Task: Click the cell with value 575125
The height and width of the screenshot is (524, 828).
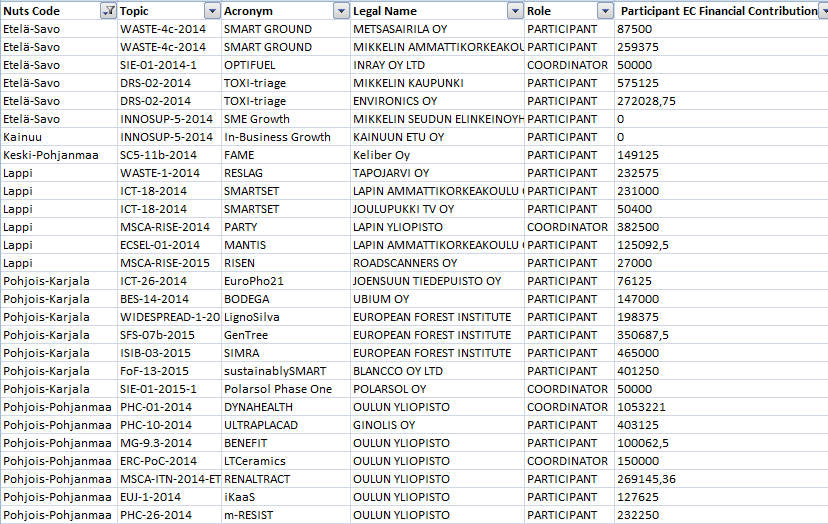Action: [721, 83]
